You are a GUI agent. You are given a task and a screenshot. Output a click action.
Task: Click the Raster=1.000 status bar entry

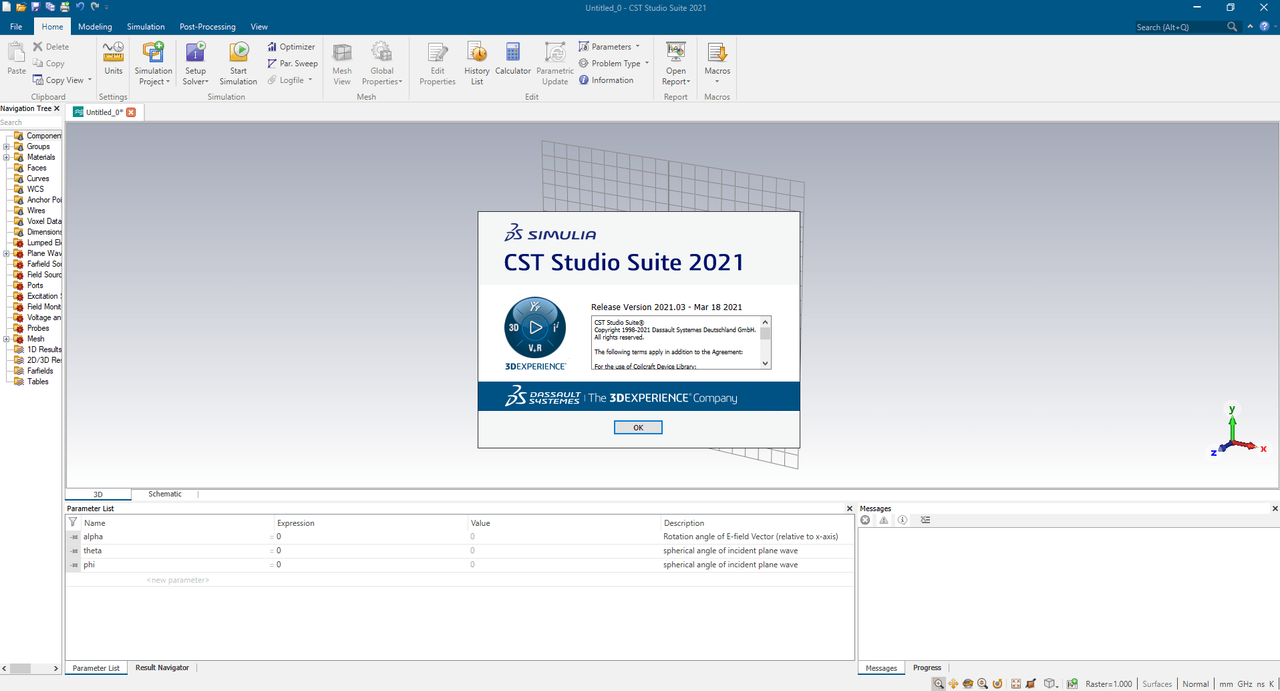click(1109, 684)
